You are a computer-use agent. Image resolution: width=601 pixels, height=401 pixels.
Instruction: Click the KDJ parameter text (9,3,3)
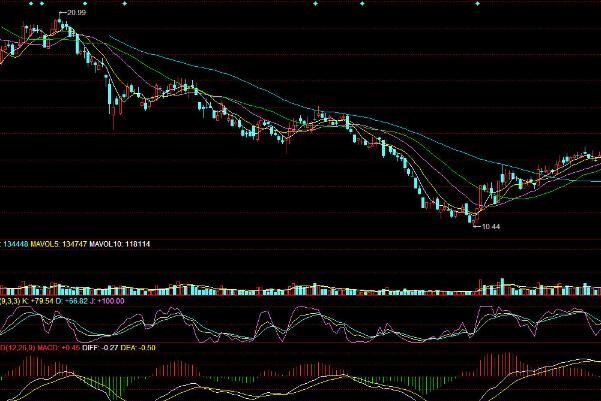(x=11, y=299)
